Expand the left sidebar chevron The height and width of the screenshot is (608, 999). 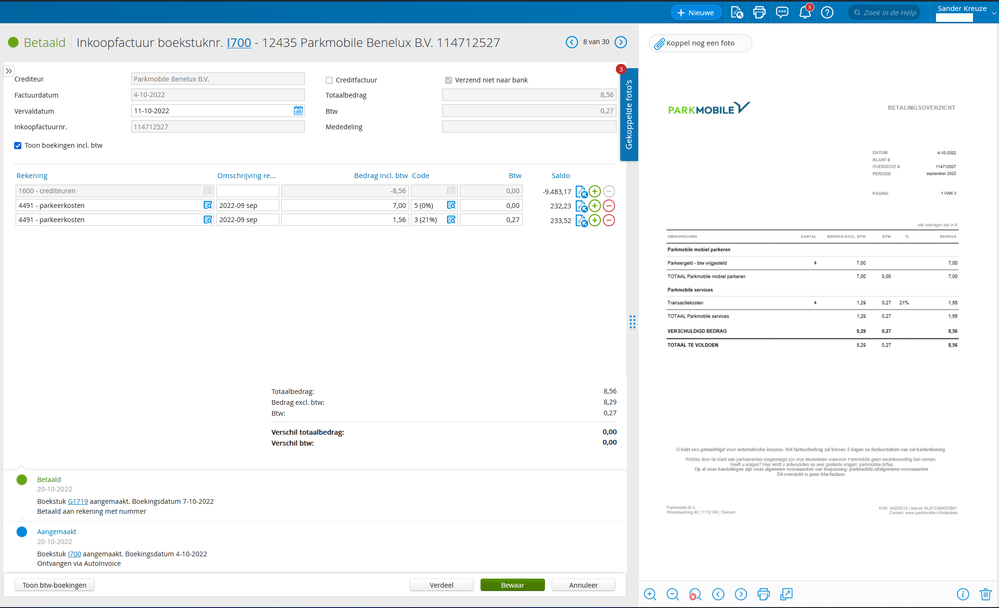click(x=9, y=71)
